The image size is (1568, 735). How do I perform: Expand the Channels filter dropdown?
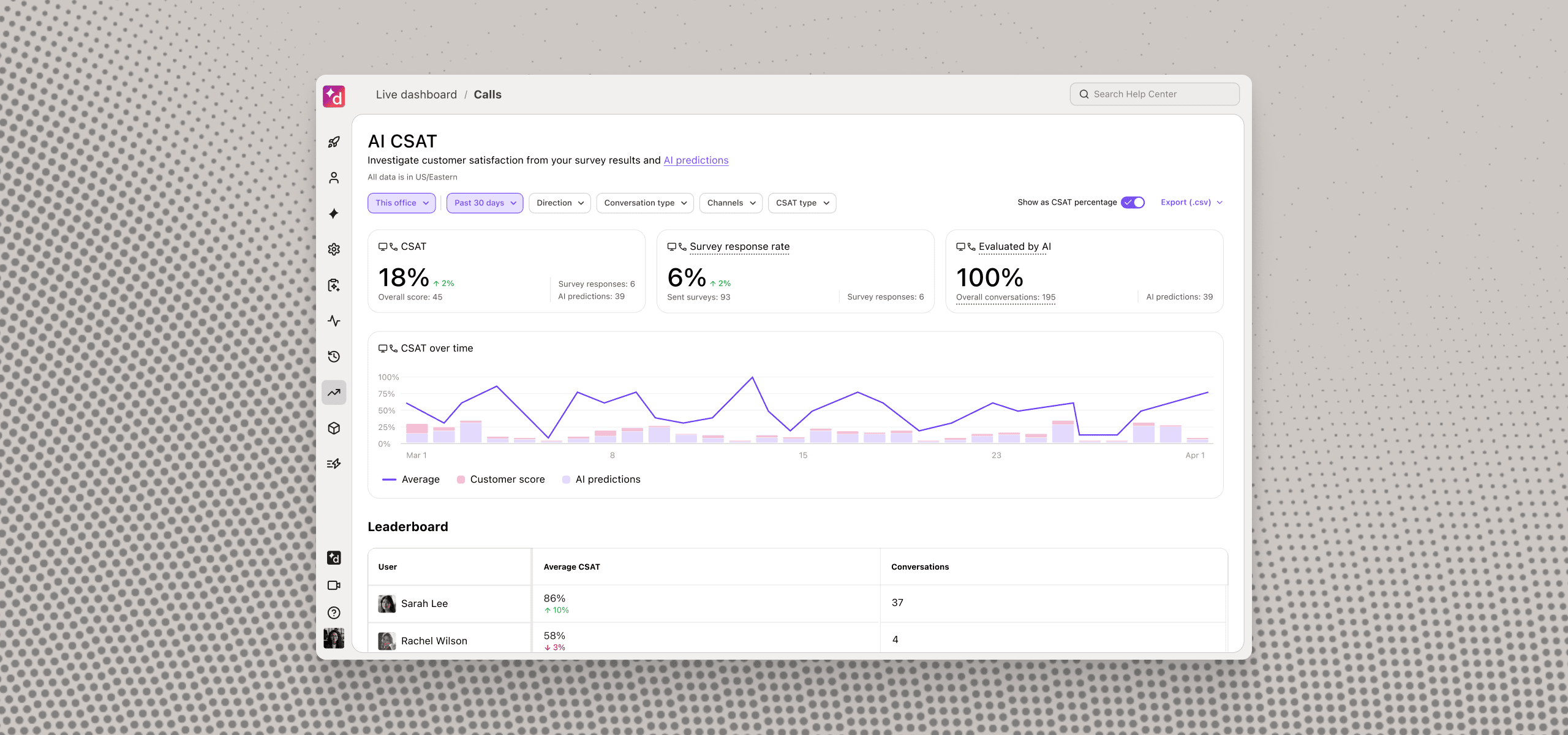pos(731,203)
